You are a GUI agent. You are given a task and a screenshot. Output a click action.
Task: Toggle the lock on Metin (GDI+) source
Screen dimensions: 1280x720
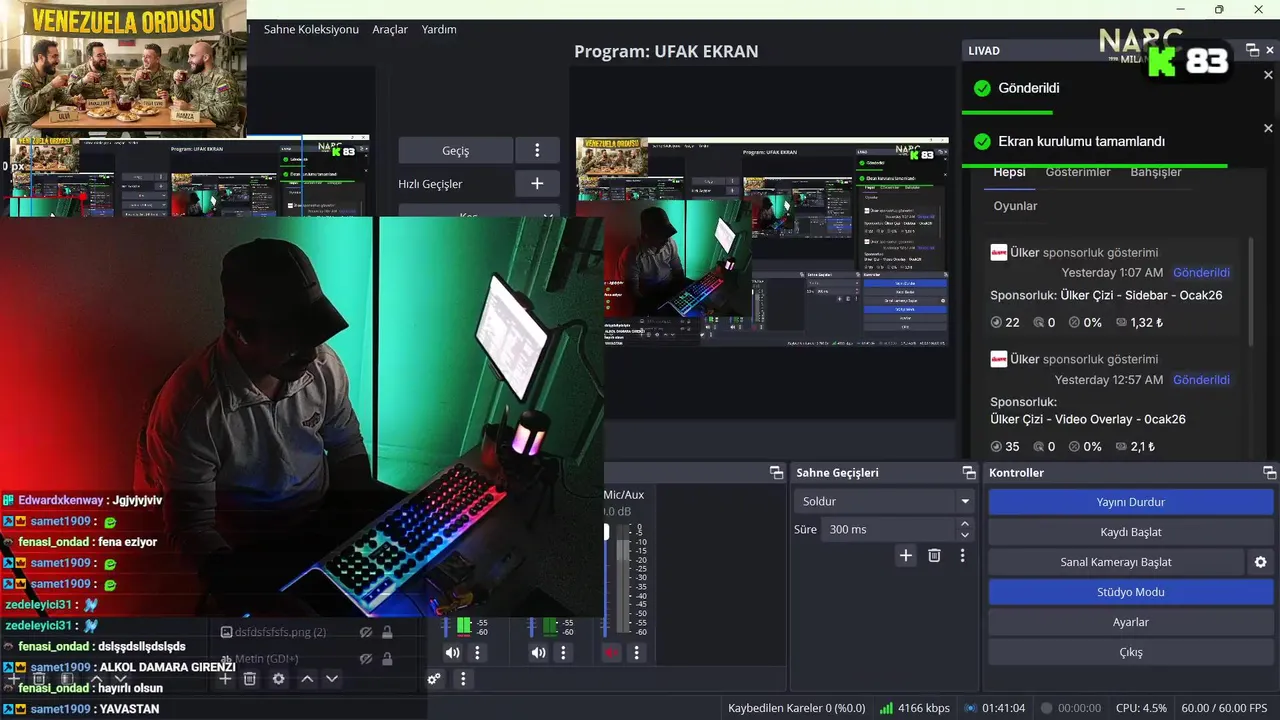coord(387,658)
